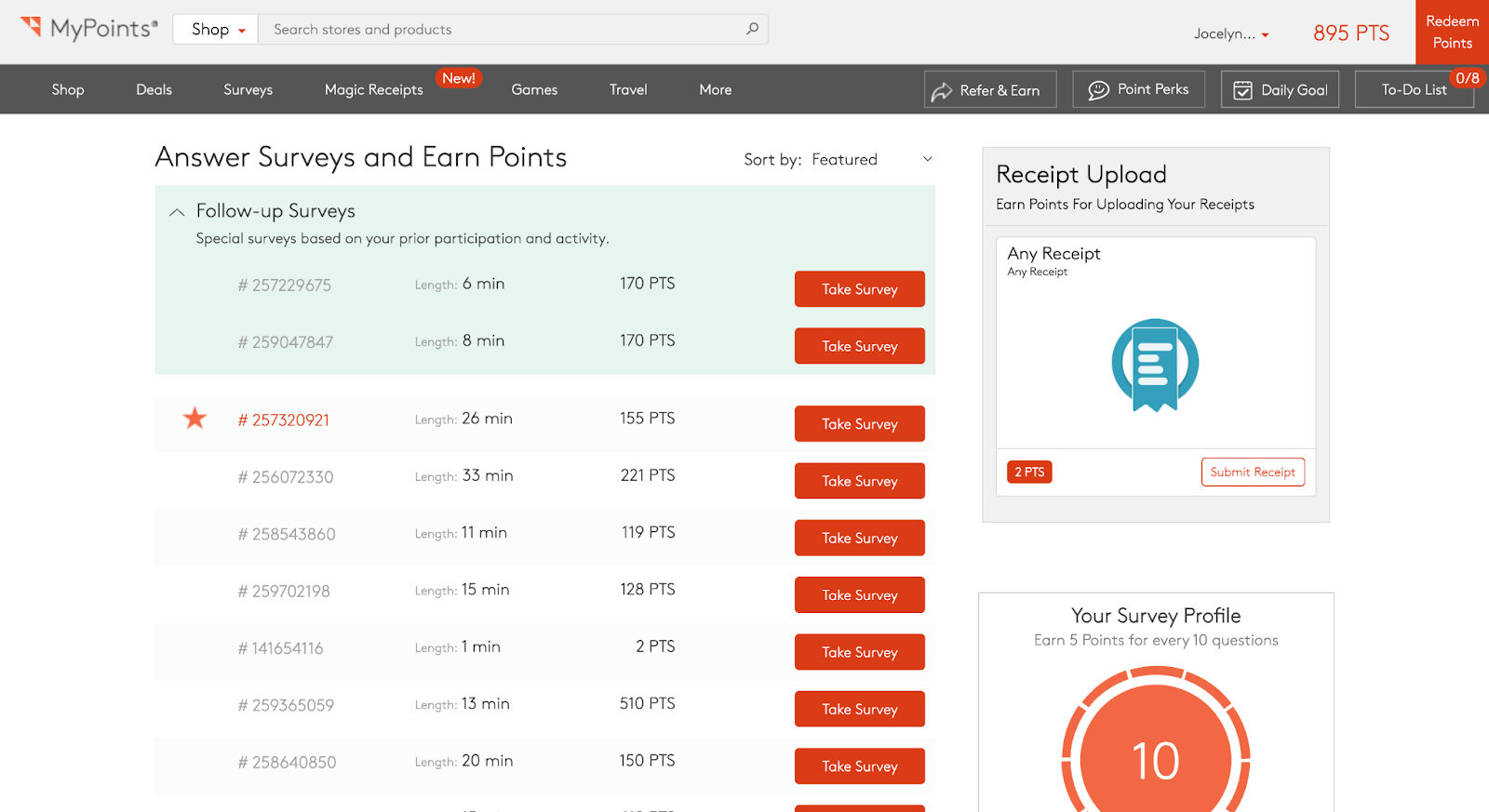
Task: Click the 895 PTS balance
Action: [x=1351, y=33]
